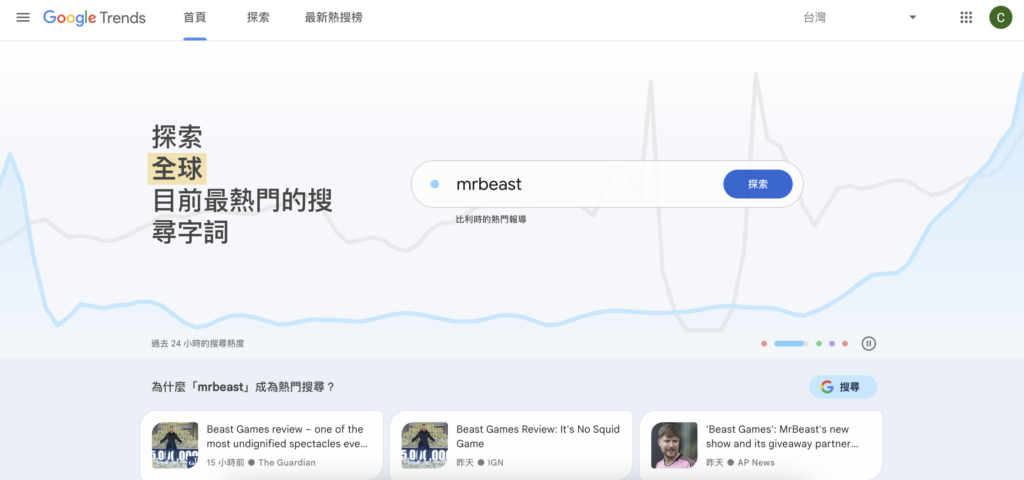The height and width of the screenshot is (480, 1024).
Task: Click the Google 搜尋 button
Action: click(x=842, y=387)
